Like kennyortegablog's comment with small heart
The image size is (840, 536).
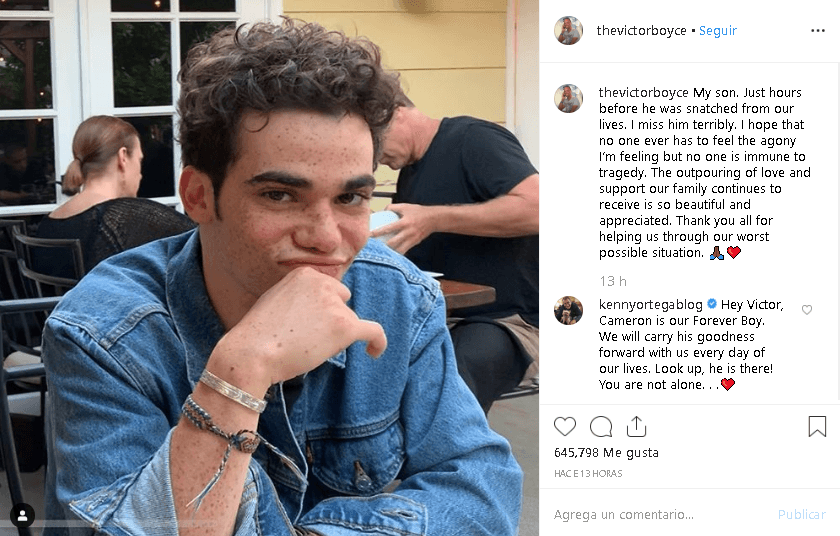pyautogui.click(x=807, y=309)
